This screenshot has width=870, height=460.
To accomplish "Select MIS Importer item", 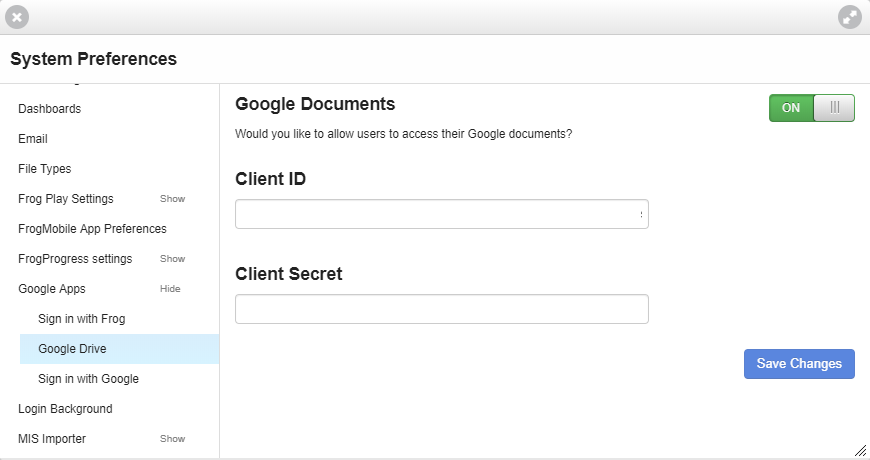I will [52, 438].
